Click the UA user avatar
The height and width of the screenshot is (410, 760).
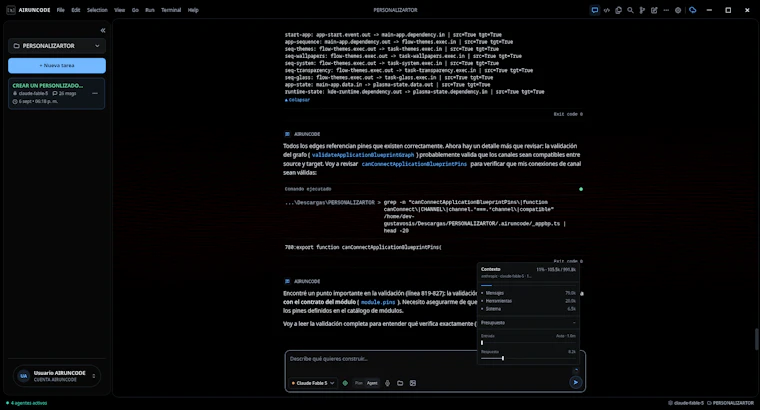point(23,376)
